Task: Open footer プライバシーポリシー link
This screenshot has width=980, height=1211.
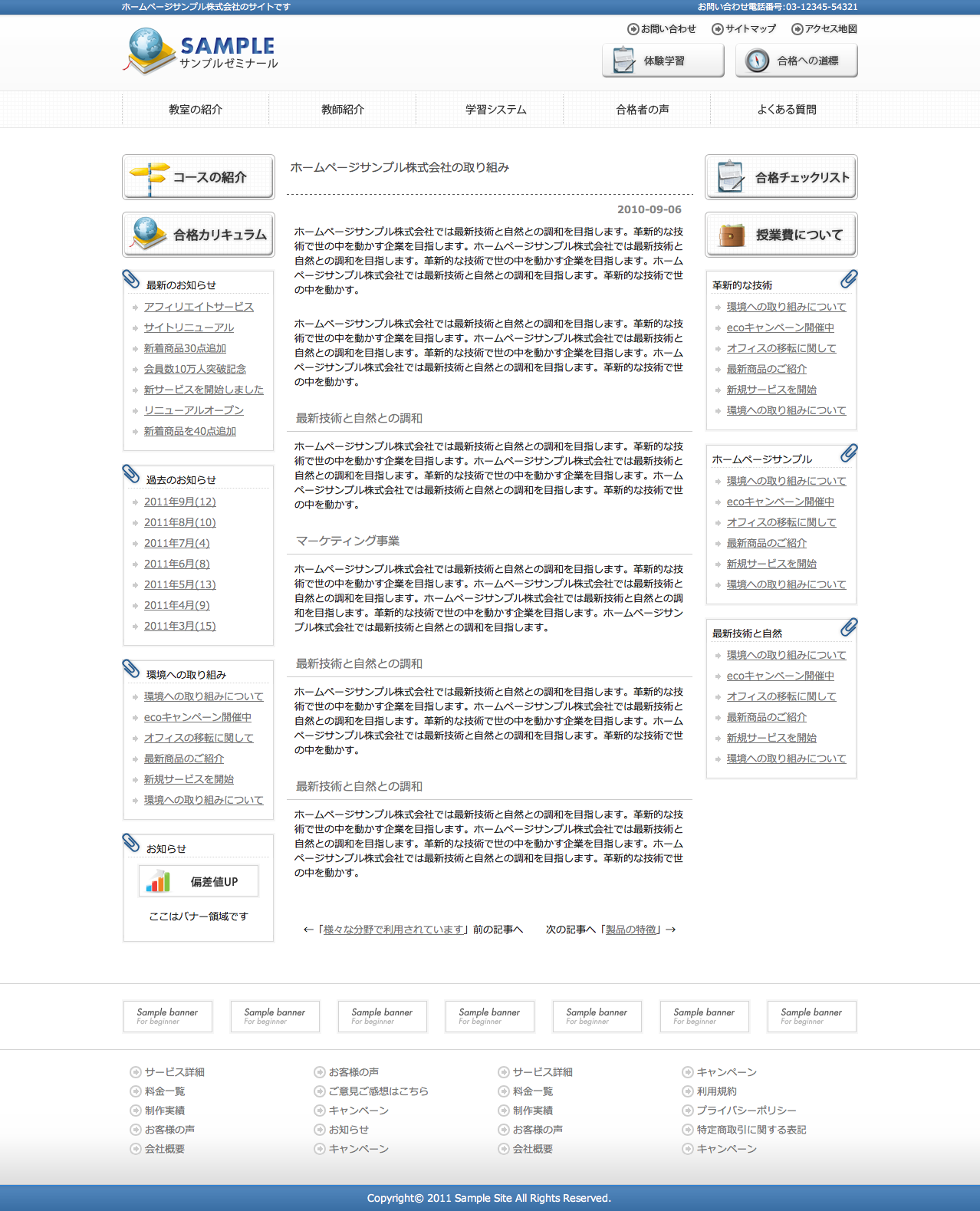Action: [746, 1111]
